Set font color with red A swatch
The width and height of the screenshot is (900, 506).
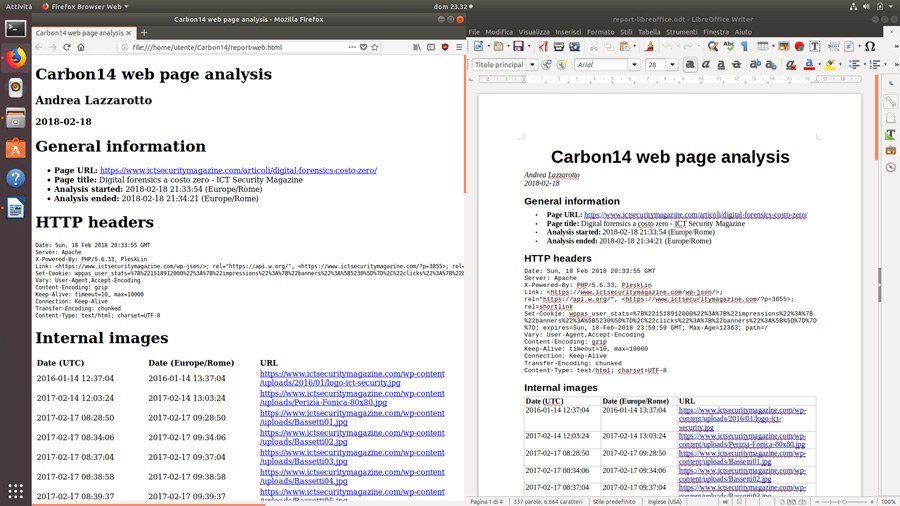click(809, 65)
